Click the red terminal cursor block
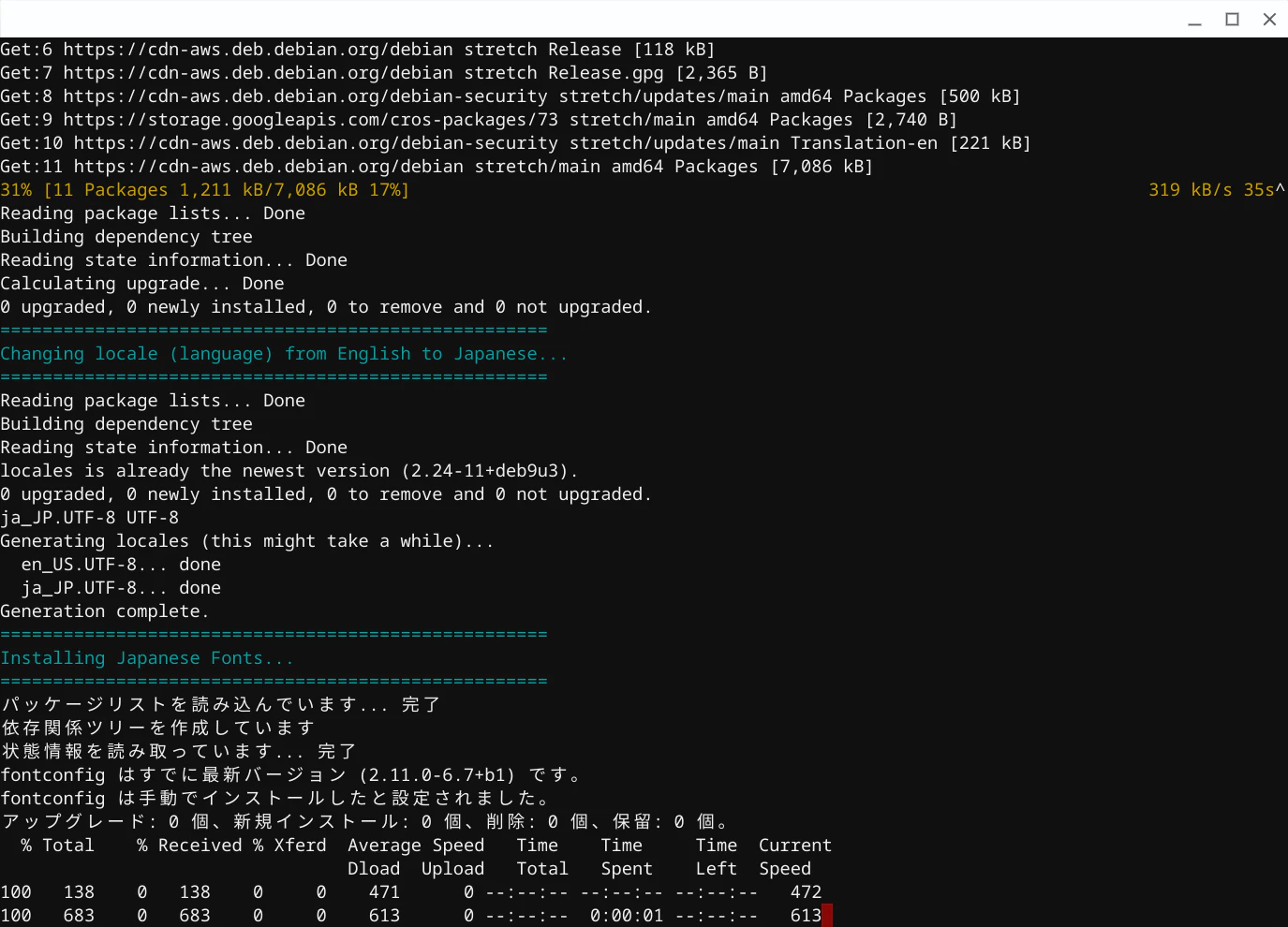Viewport: 1288px width, 927px height. point(827,915)
